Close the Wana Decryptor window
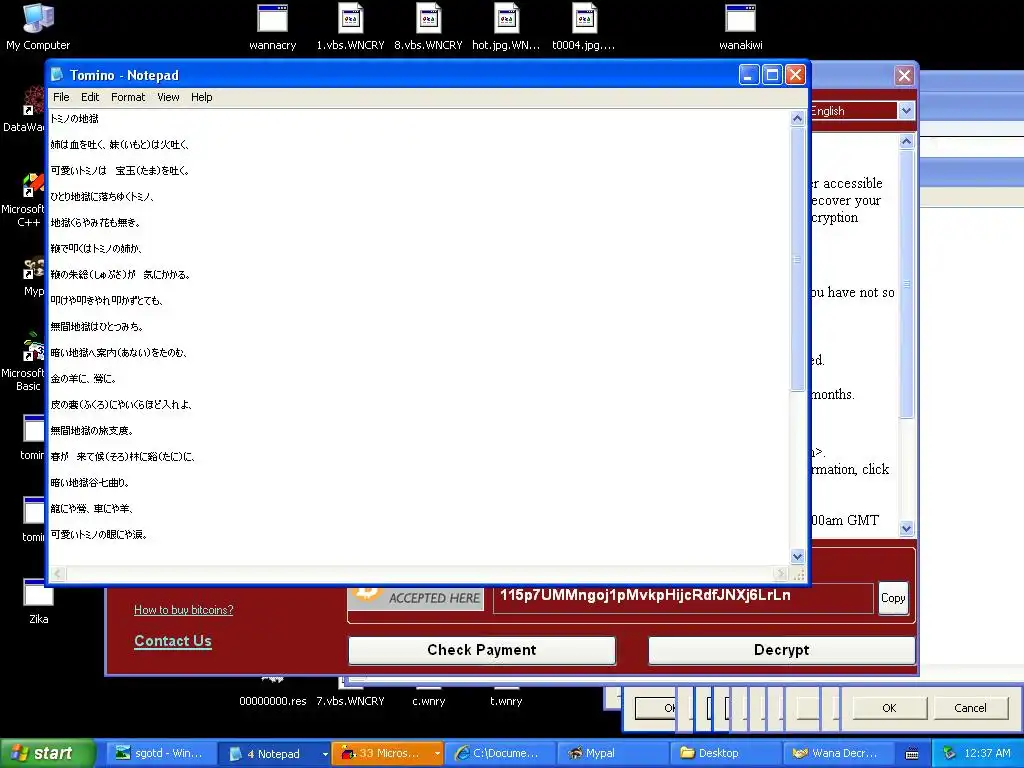Image resolution: width=1024 pixels, height=768 pixels. click(x=904, y=76)
